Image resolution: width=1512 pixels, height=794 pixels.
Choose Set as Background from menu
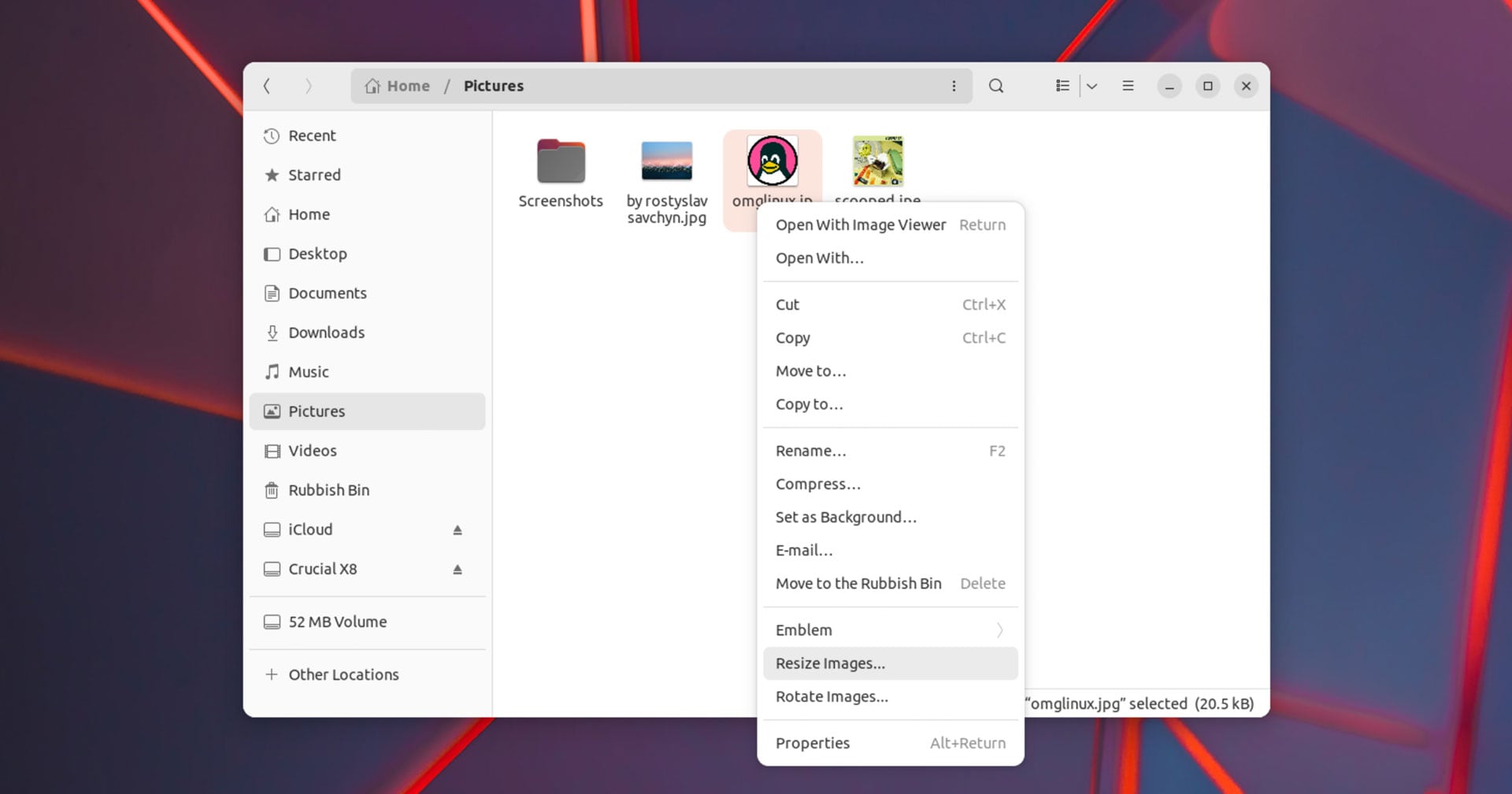(x=846, y=517)
